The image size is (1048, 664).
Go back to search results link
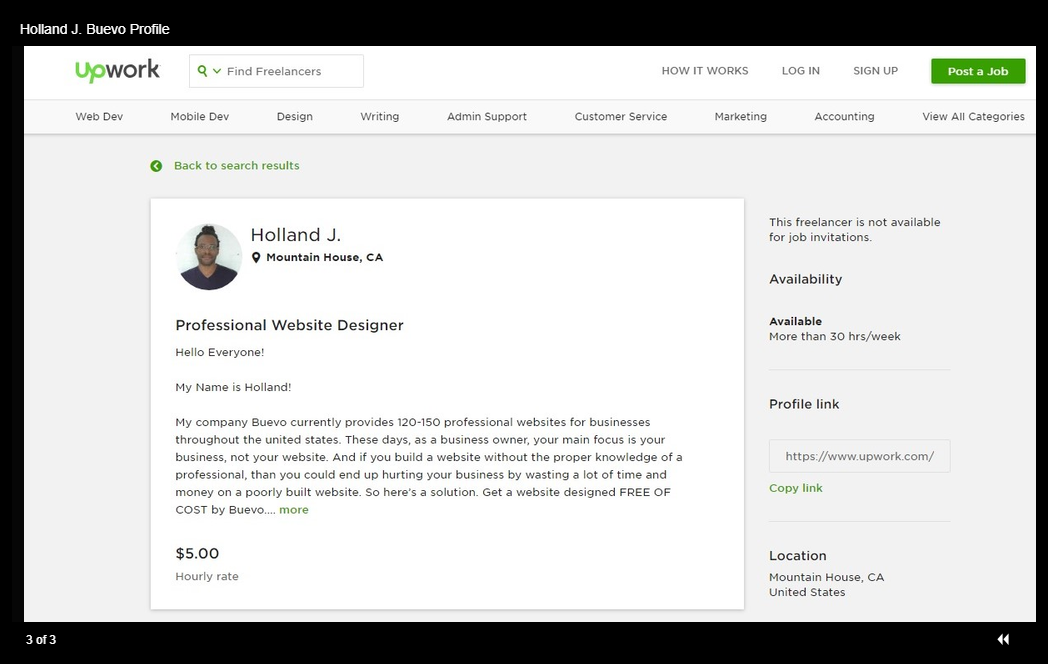pos(236,166)
